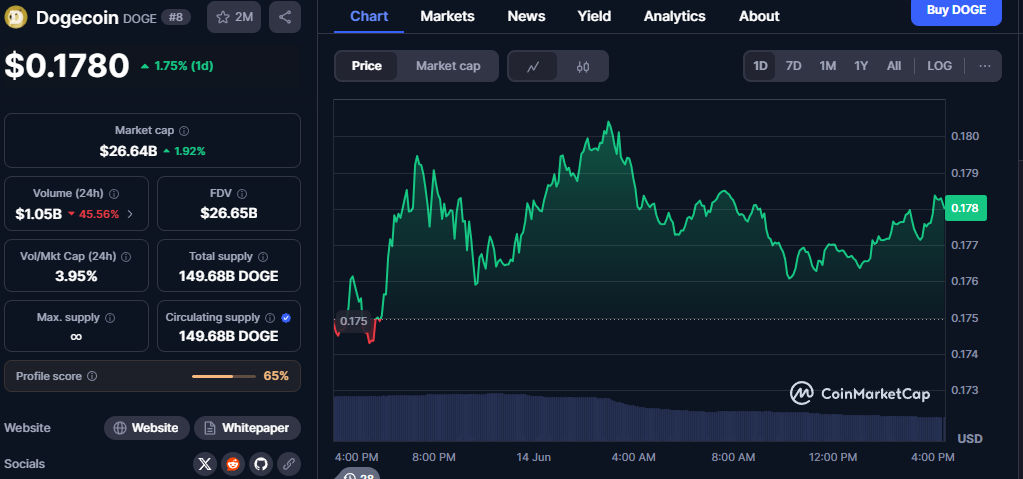Open the Yield tab
The height and width of the screenshot is (479, 1023).
pos(594,16)
